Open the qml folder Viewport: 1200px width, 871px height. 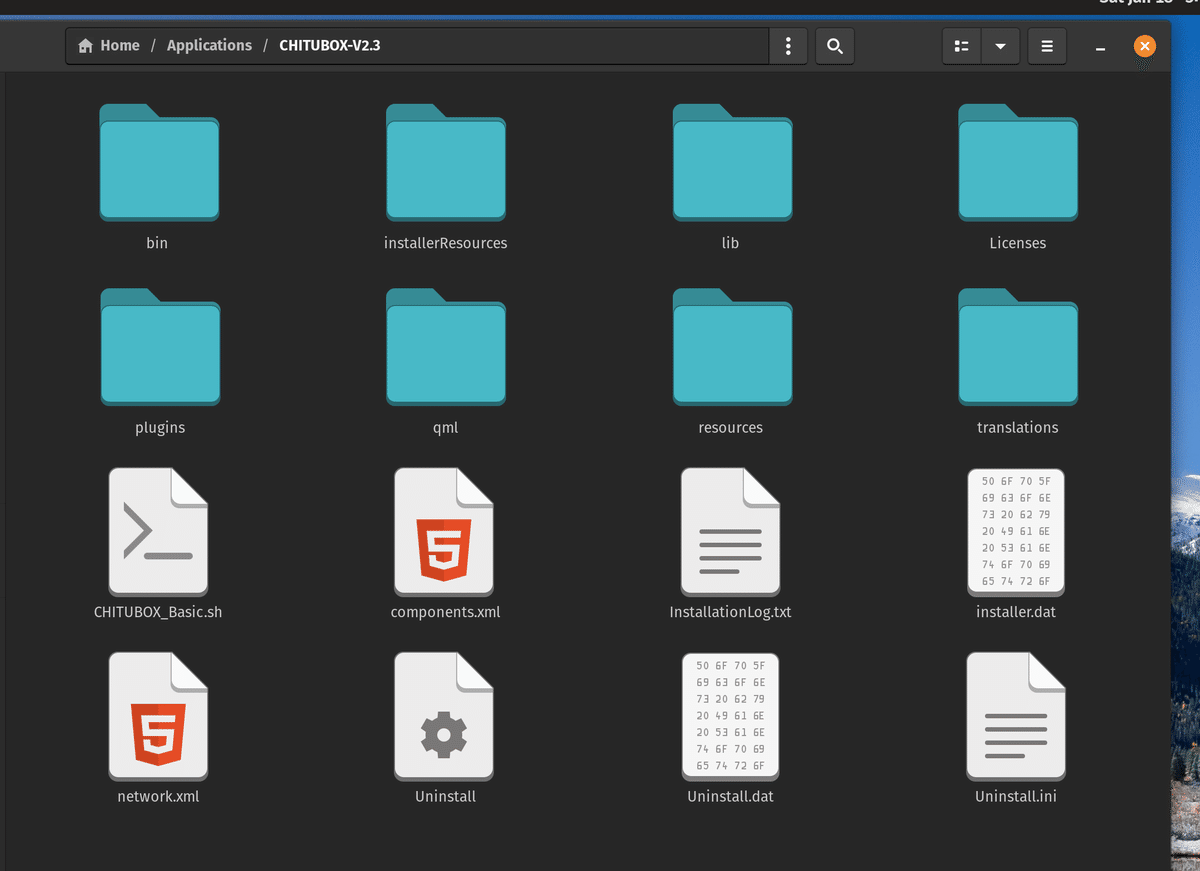(446, 346)
